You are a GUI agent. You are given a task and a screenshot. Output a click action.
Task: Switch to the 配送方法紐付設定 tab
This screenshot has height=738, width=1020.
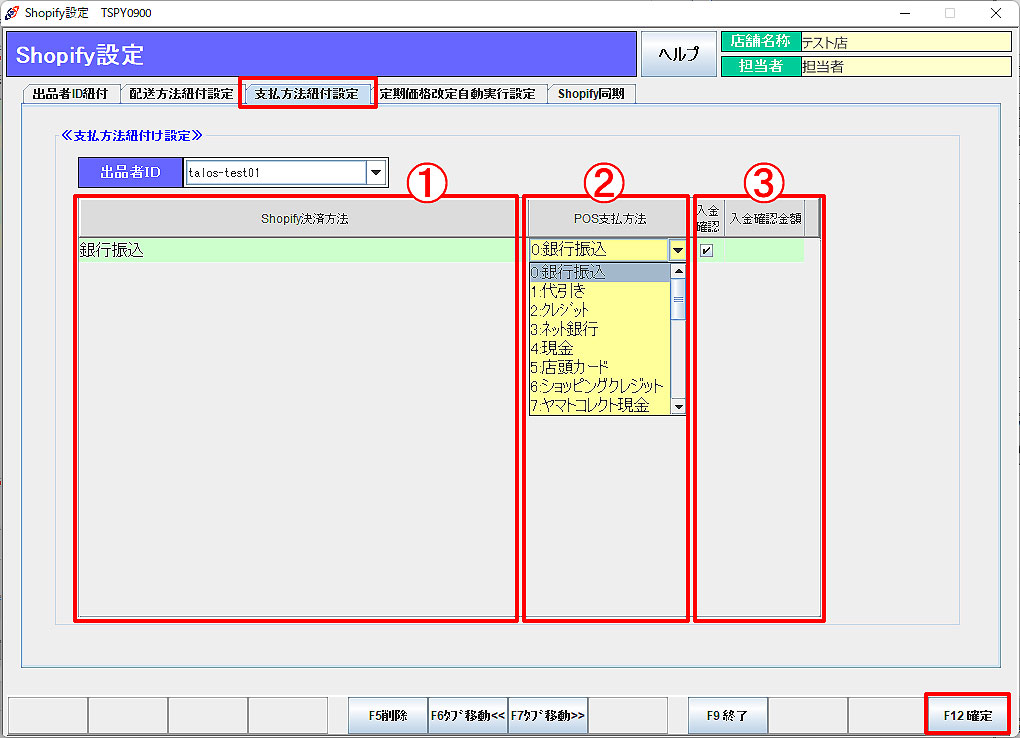click(x=181, y=94)
